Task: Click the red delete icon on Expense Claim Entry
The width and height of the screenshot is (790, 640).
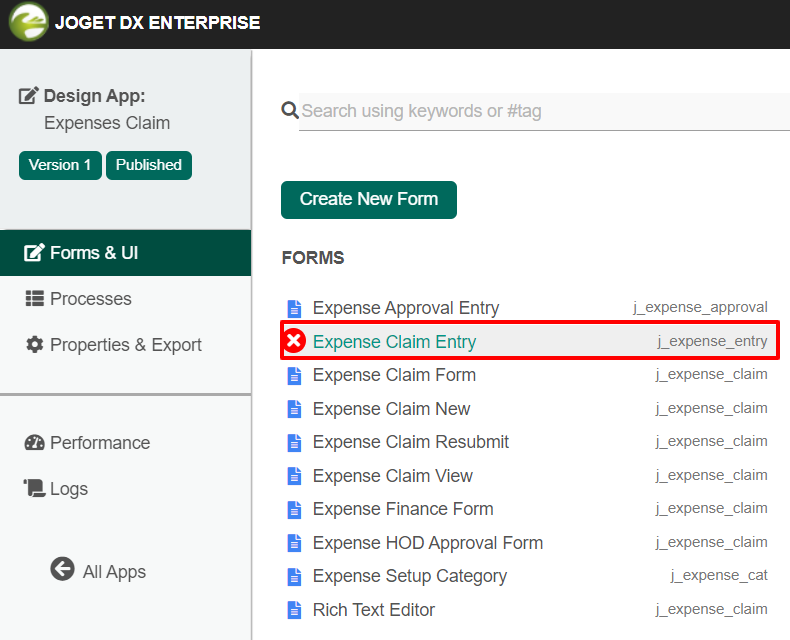Action: click(x=294, y=342)
